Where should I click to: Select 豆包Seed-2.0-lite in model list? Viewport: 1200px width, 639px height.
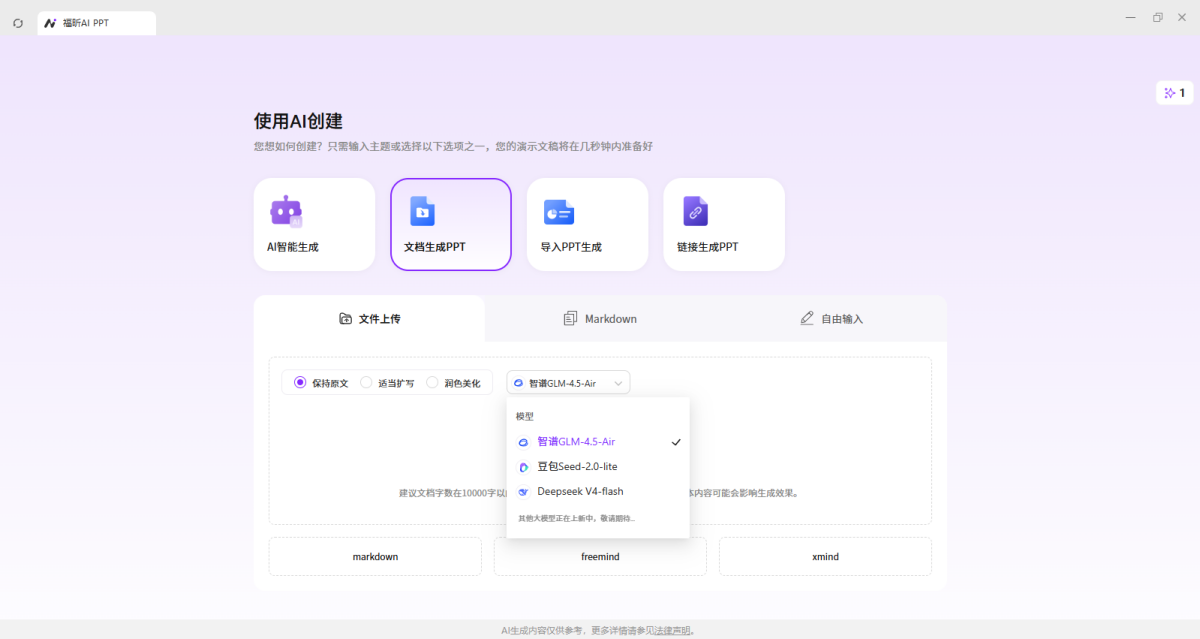pyautogui.click(x=598, y=467)
